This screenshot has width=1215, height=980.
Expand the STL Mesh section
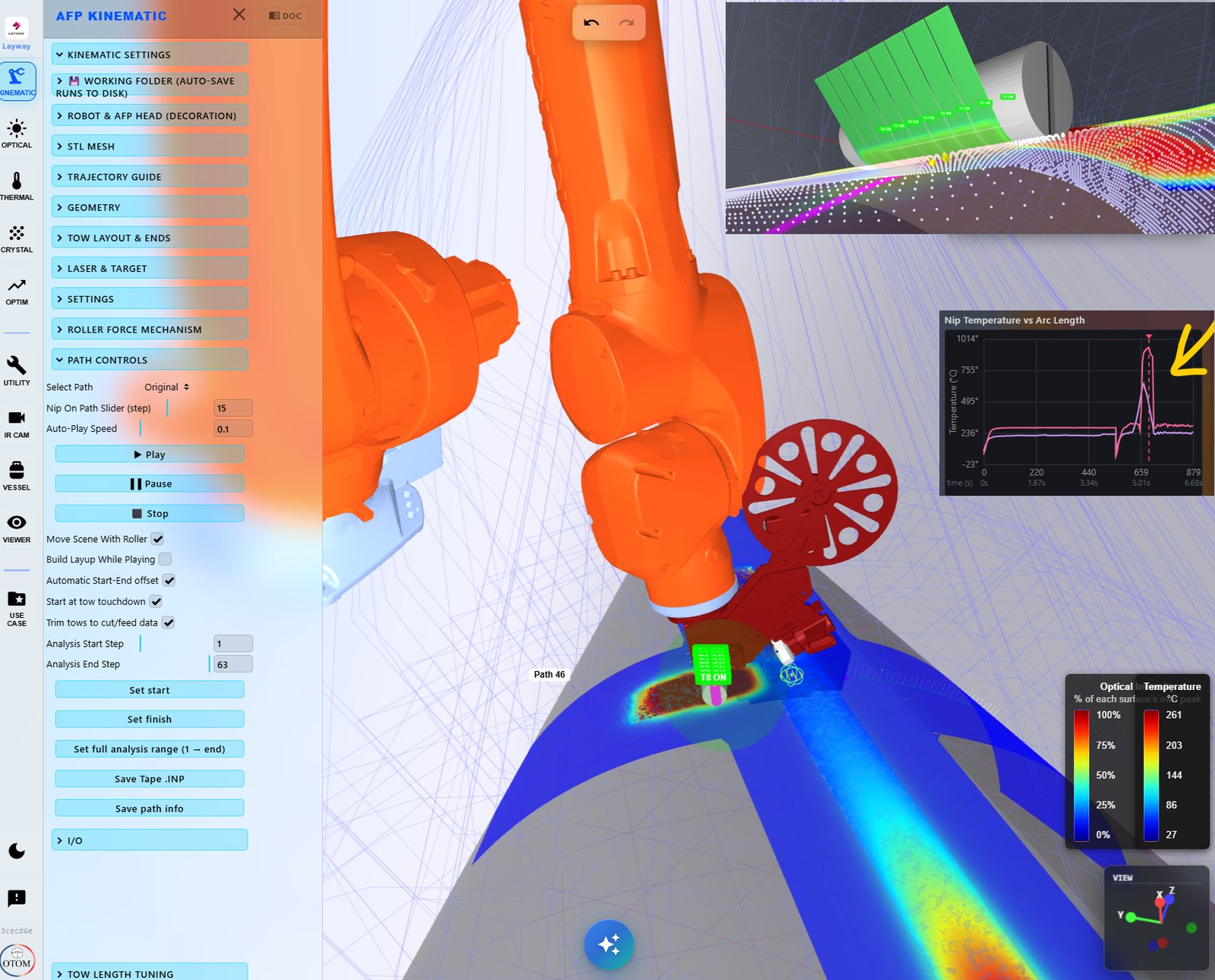tap(150, 147)
